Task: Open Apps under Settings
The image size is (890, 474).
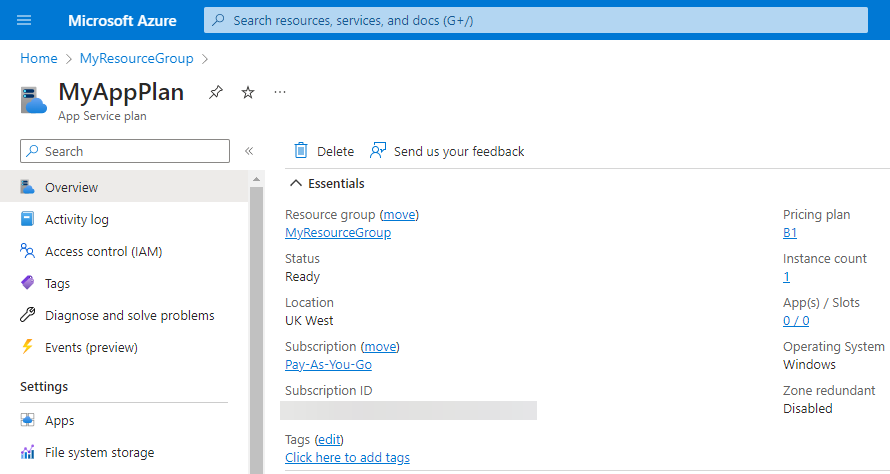Action: pyautogui.click(x=124, y=420)
